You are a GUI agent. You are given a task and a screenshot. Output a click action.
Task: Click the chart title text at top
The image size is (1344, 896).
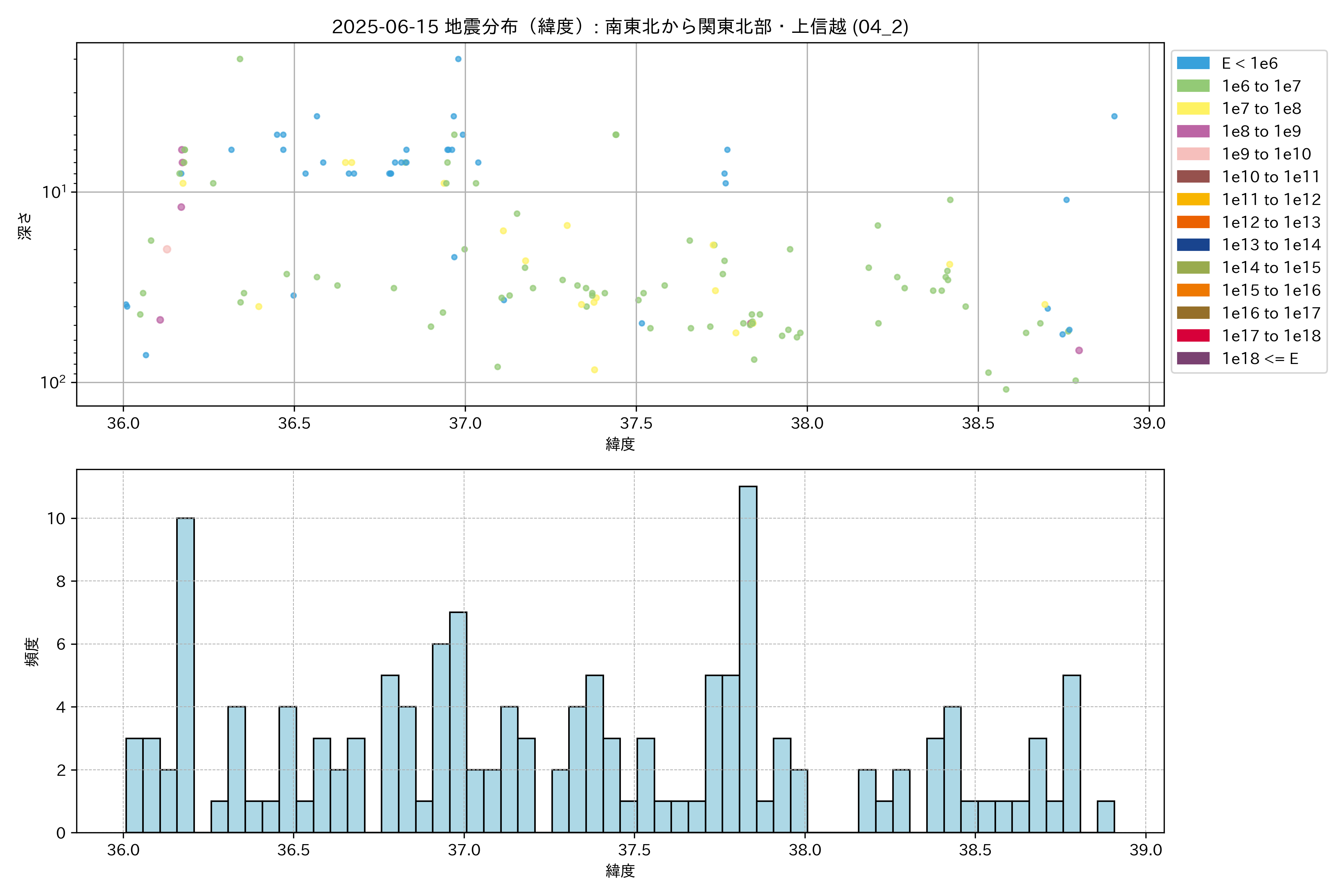(620, 27)
